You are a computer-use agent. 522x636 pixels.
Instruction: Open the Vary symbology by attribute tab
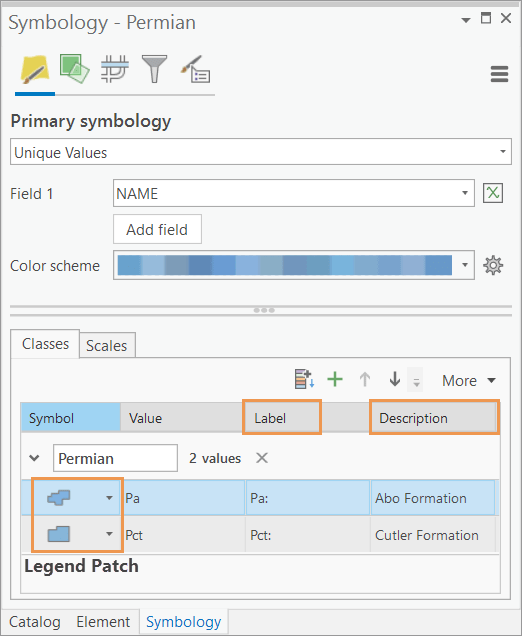pos(75,69)
